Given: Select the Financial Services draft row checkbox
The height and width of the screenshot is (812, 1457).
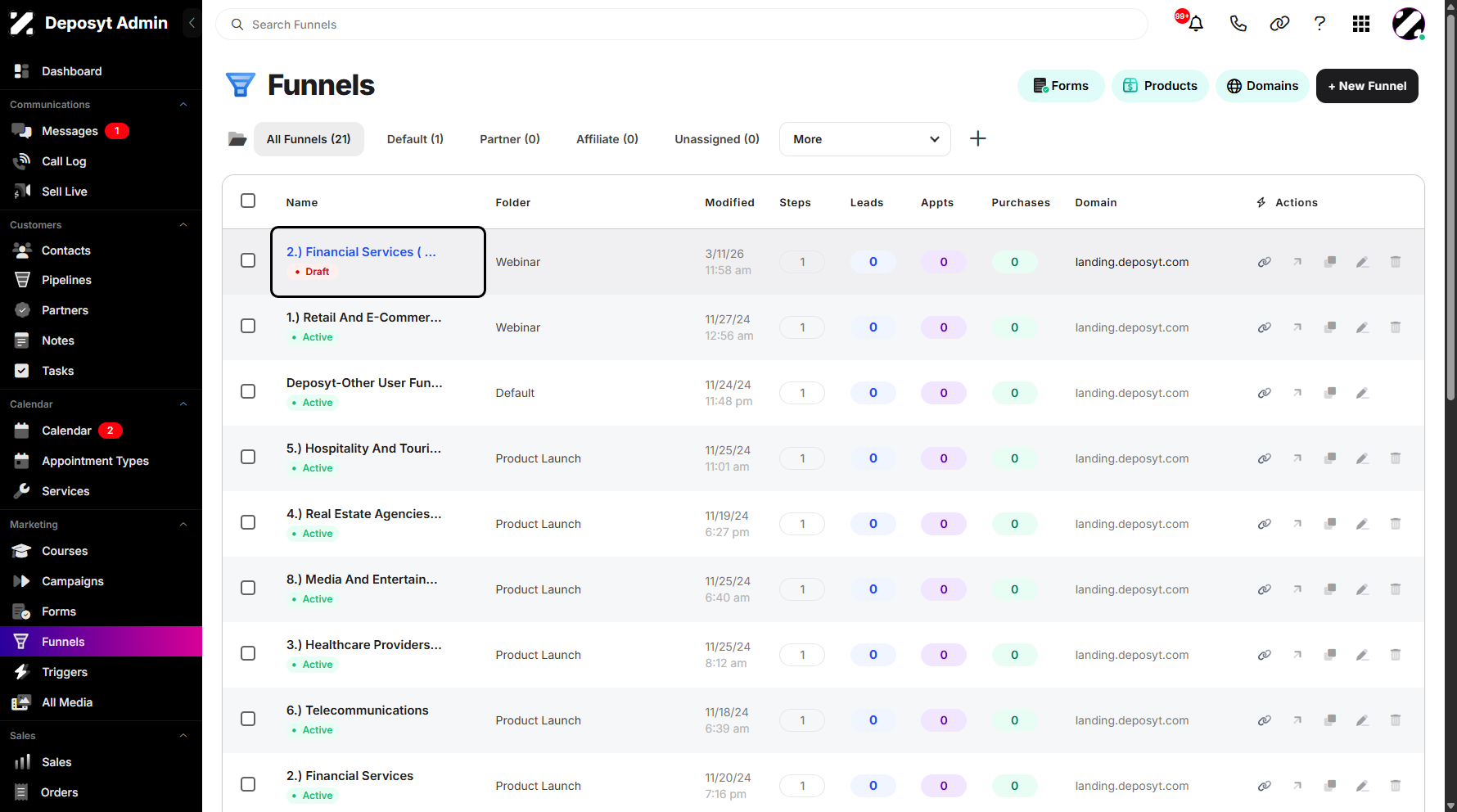Looking at the screenshot, I should tap(248, 260).
